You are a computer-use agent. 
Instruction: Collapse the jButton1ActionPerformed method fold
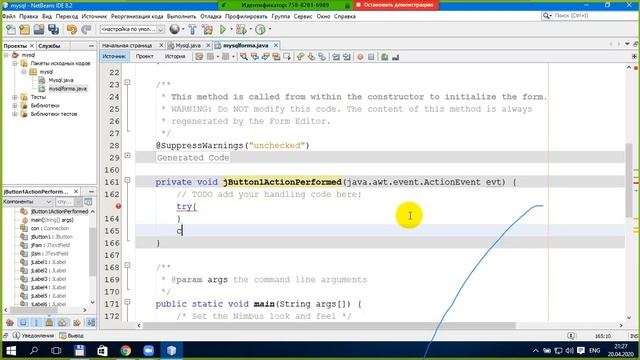coord(127,180)
